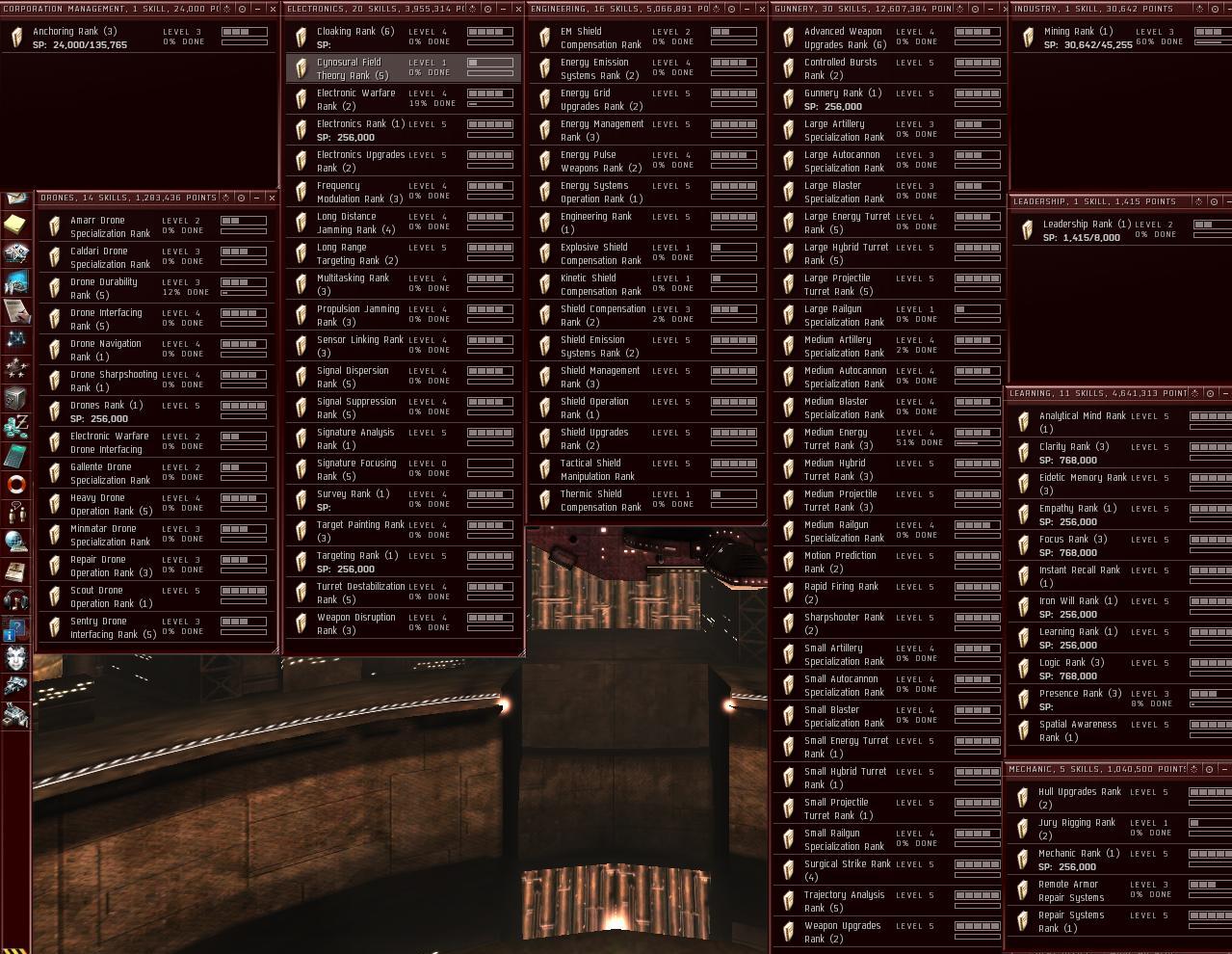Screen dimensions: 1232x954
Task: Open the Mechanic window options circle menu
Action: [x=1209, y=769]
